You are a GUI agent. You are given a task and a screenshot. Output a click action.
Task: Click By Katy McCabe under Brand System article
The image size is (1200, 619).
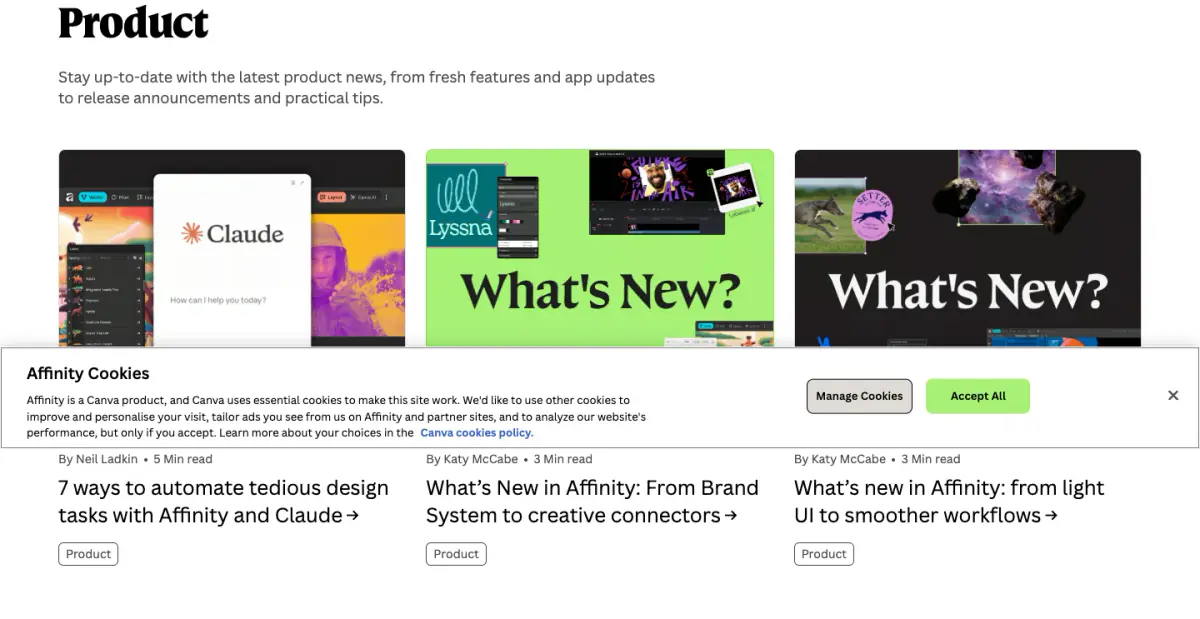point(472,459)
